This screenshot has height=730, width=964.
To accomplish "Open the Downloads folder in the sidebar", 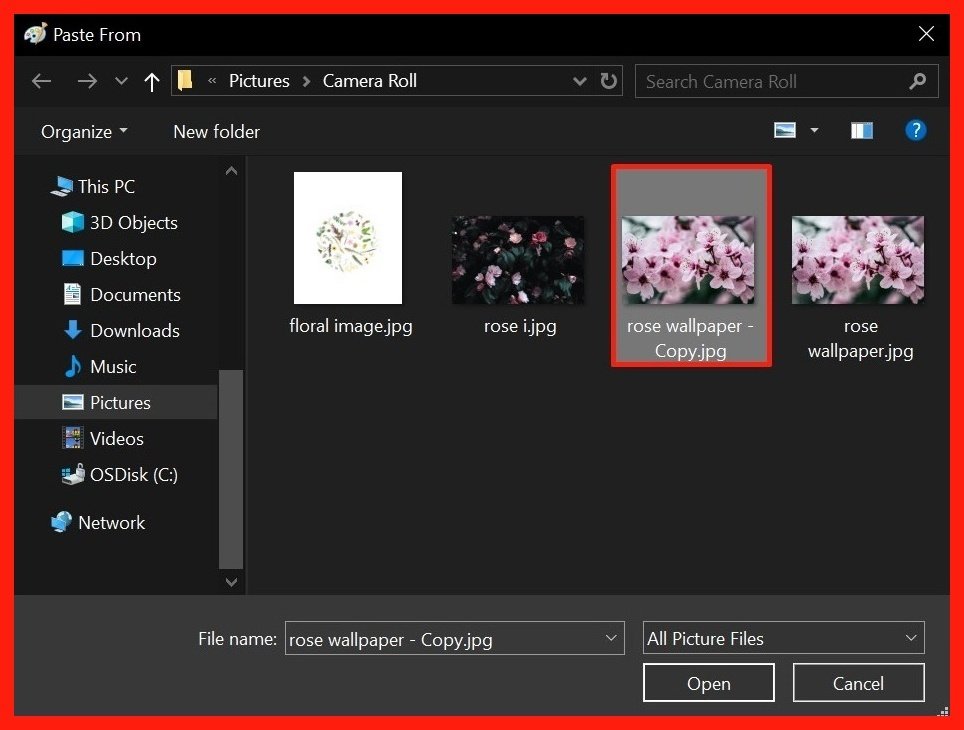I will coord(133,330).
